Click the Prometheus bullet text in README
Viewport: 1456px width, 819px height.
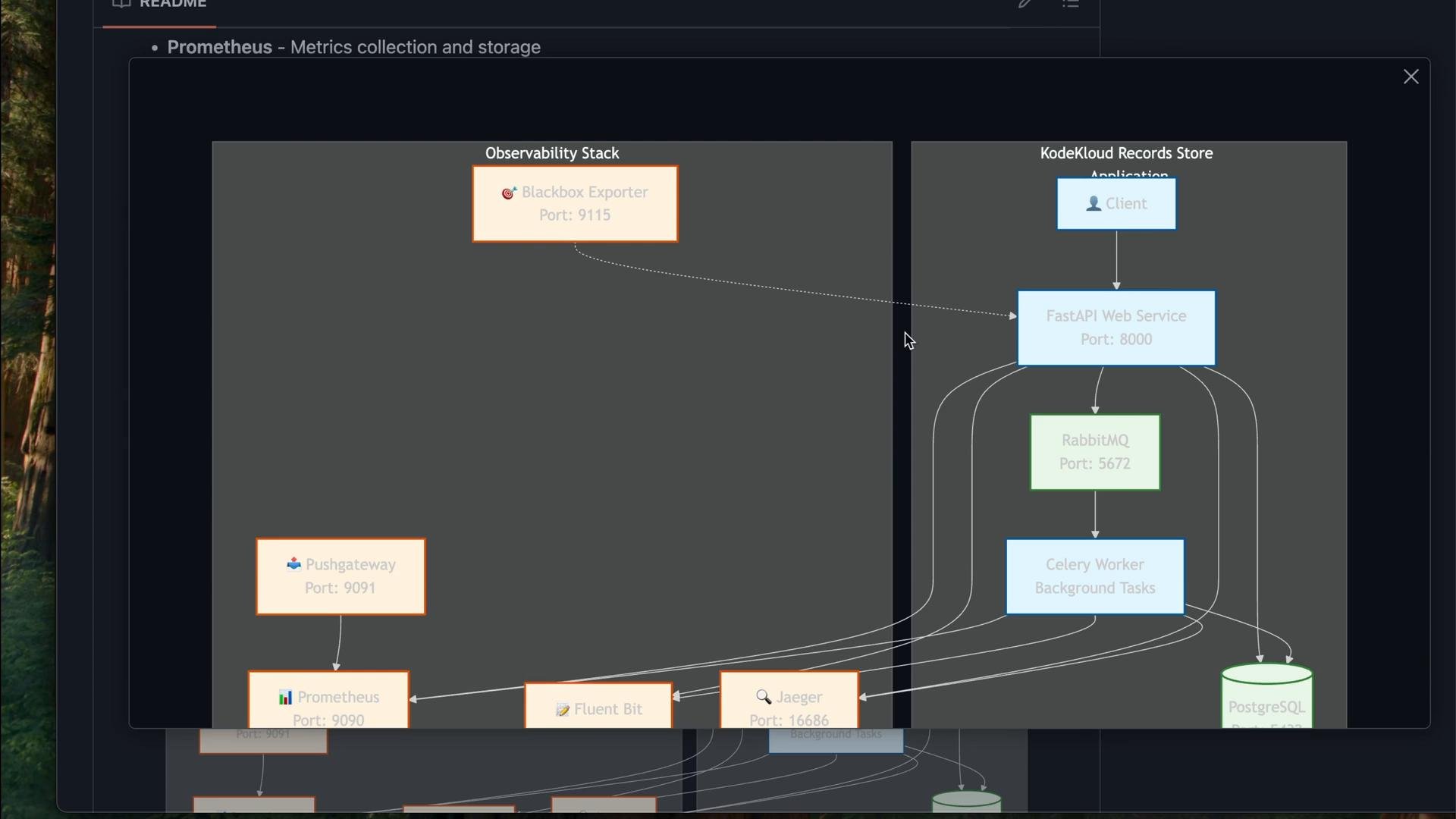(x=353, y=47)
